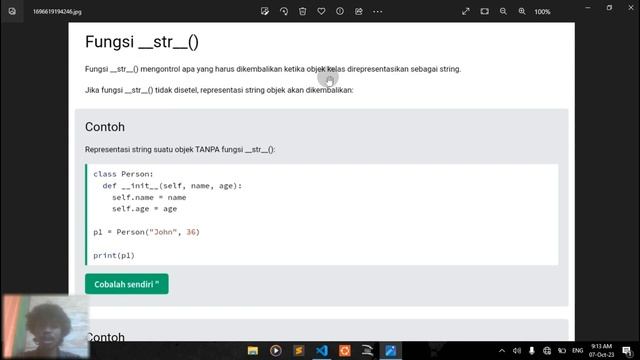Open the notification center icon

[x=627, y=351]
